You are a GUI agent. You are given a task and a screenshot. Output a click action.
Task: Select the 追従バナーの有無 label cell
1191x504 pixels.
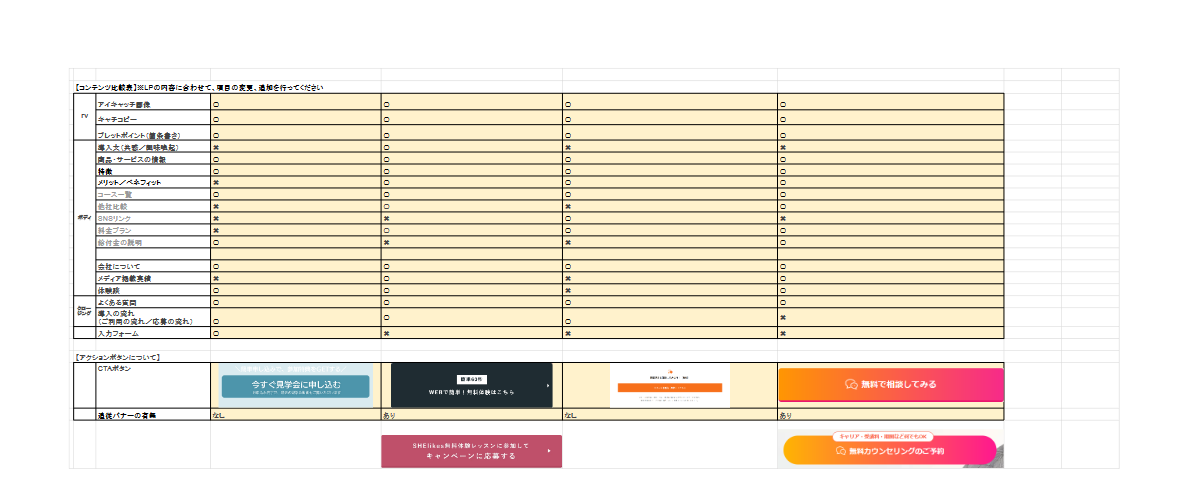(152, 415)
